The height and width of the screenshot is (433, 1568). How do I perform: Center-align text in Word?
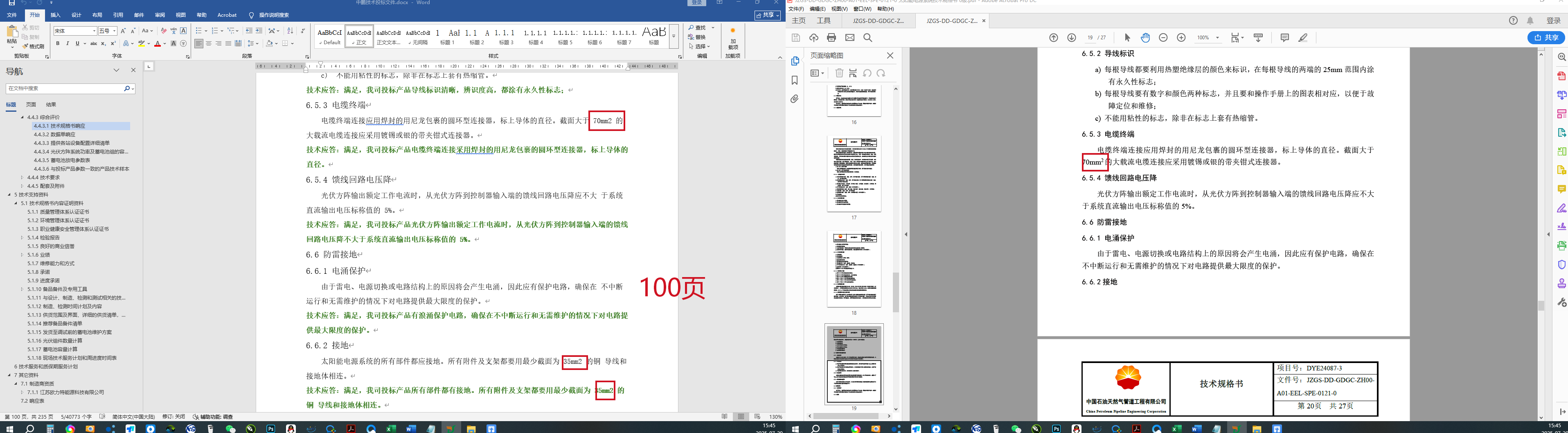(x=209, y=44)
